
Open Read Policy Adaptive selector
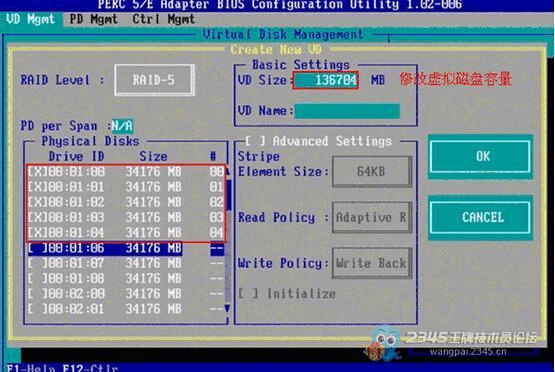372,217
